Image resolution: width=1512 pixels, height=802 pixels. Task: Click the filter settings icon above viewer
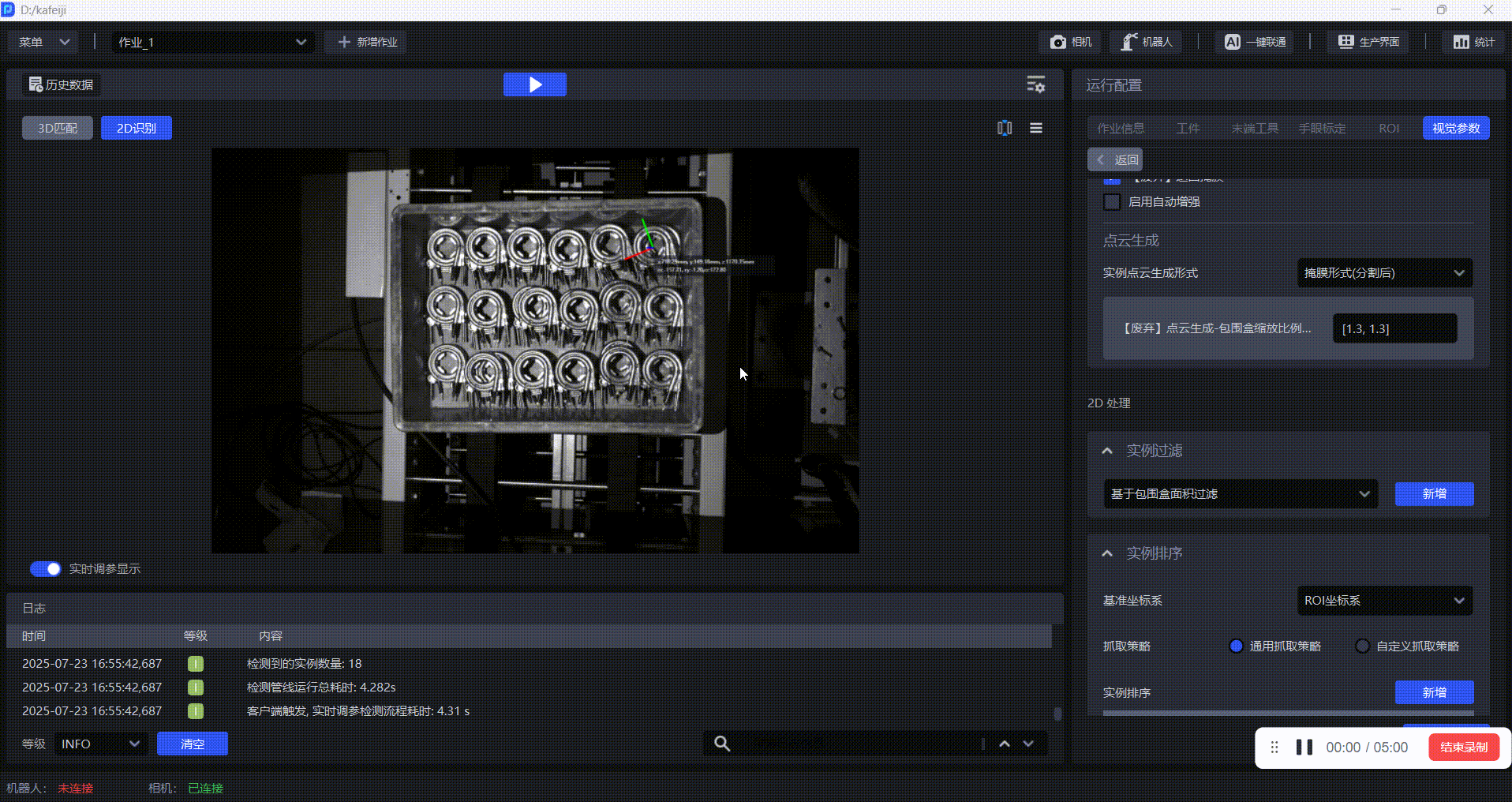(1035, 84)
